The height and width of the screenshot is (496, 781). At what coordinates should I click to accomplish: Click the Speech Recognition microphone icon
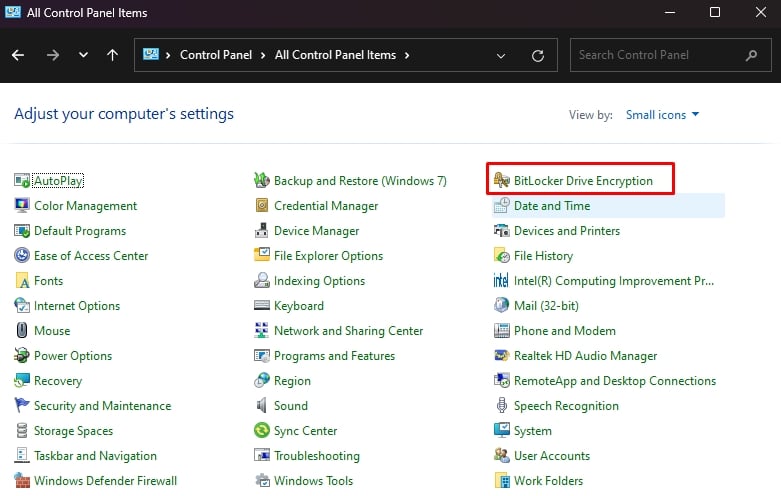pos(502,405)
